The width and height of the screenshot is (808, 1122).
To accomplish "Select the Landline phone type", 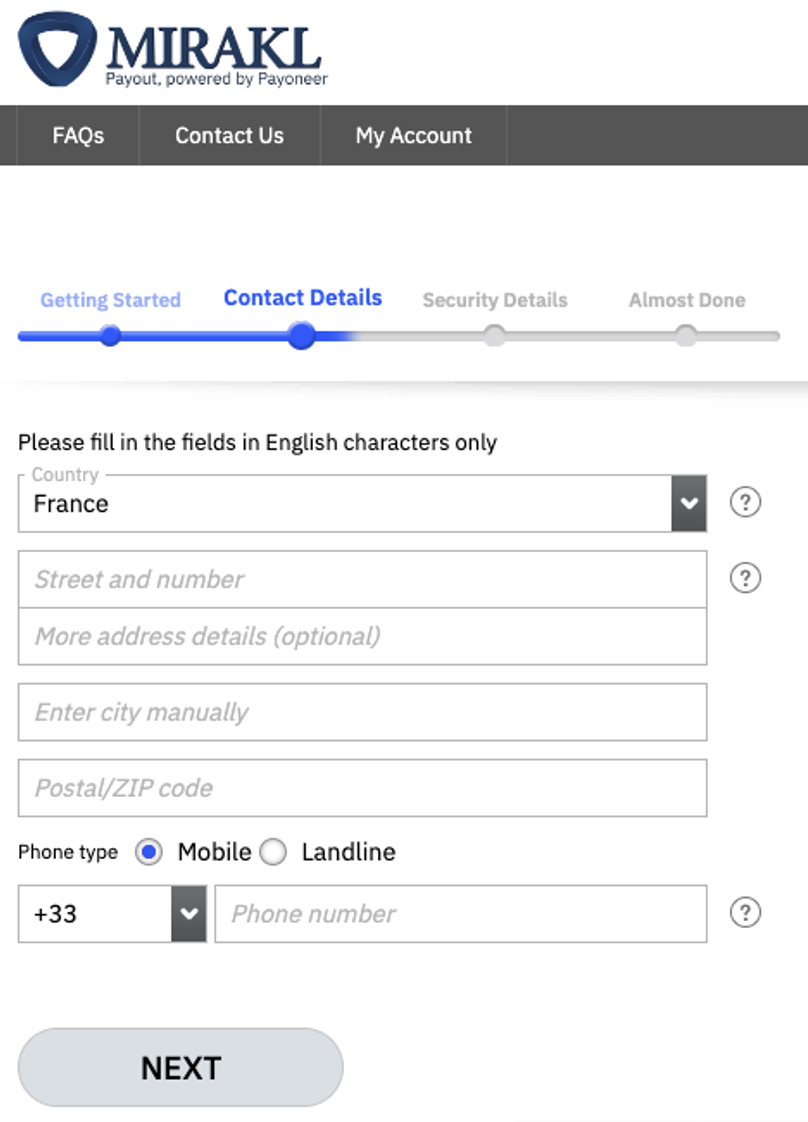I will [273, 852].
